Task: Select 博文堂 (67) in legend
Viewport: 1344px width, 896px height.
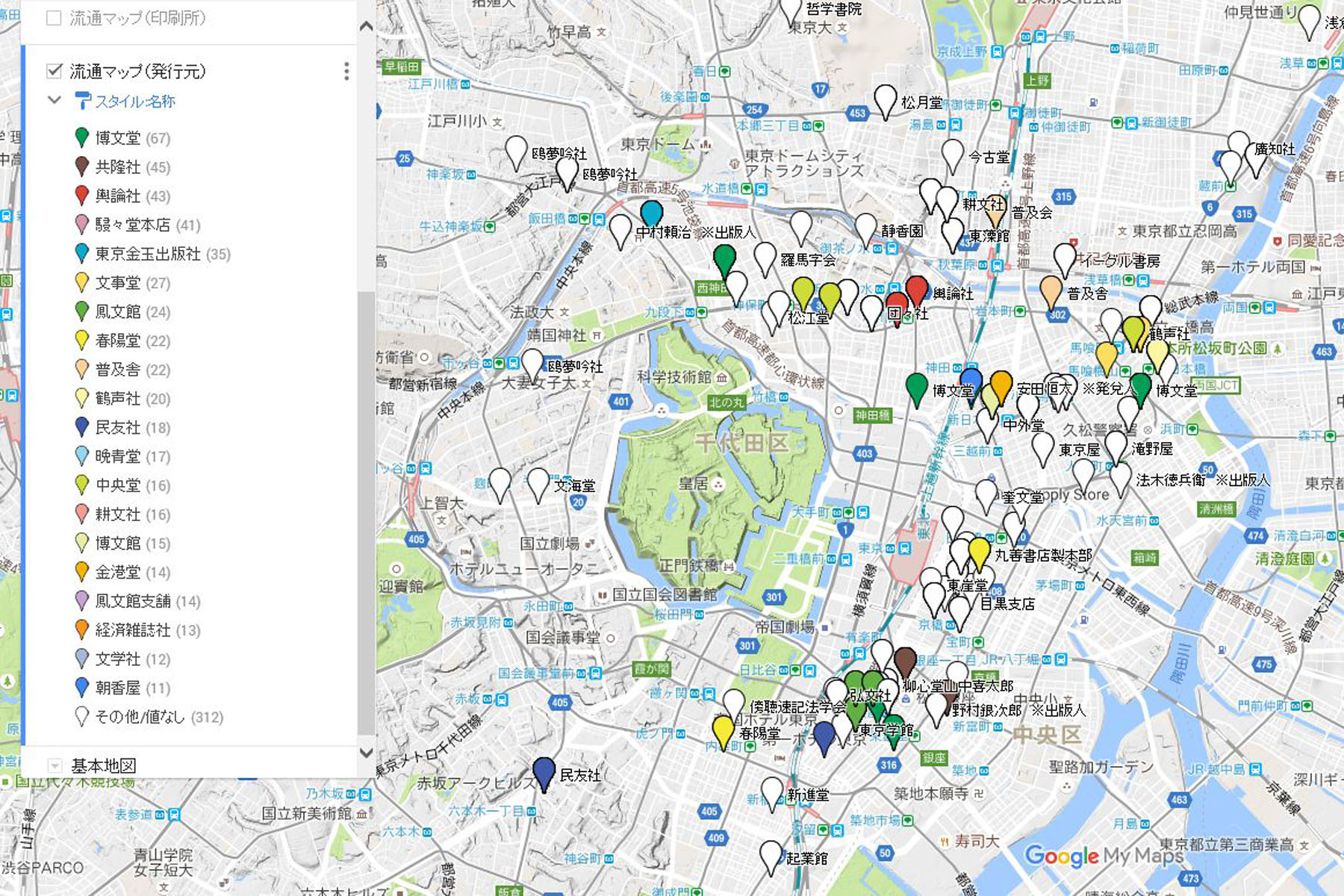Action: (x=132, y=138)
